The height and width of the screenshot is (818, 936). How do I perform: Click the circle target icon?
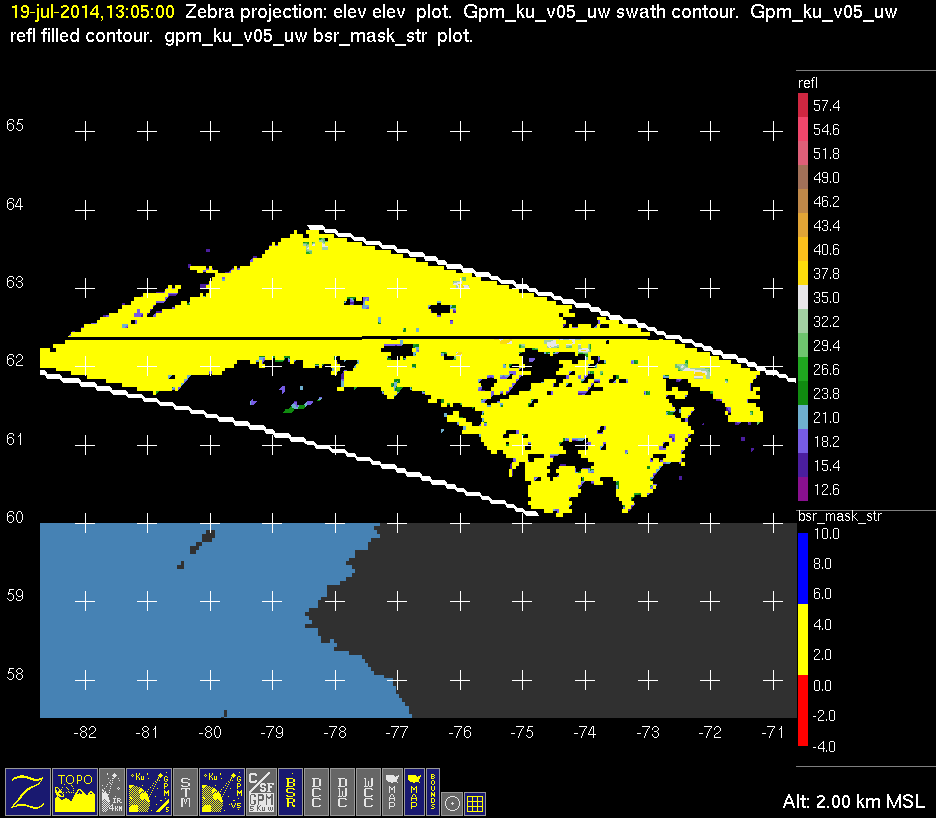(452, 801)
